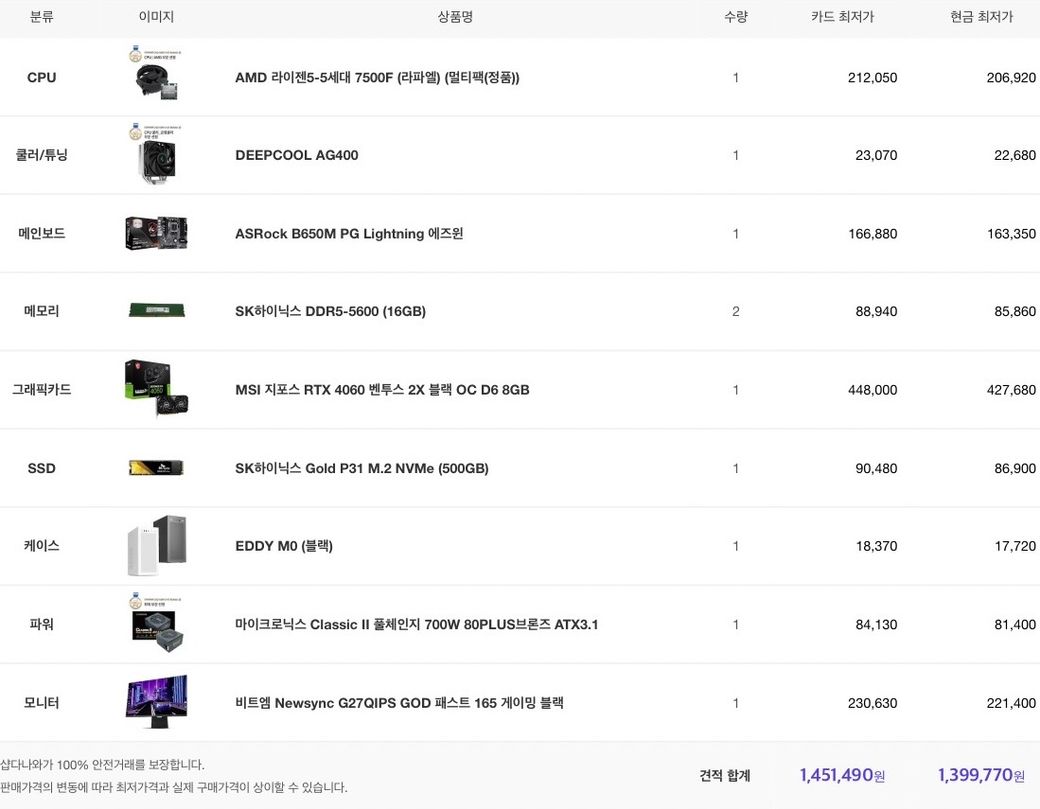Open the EDDY M0 (블랙) product link

click(284, 546)
